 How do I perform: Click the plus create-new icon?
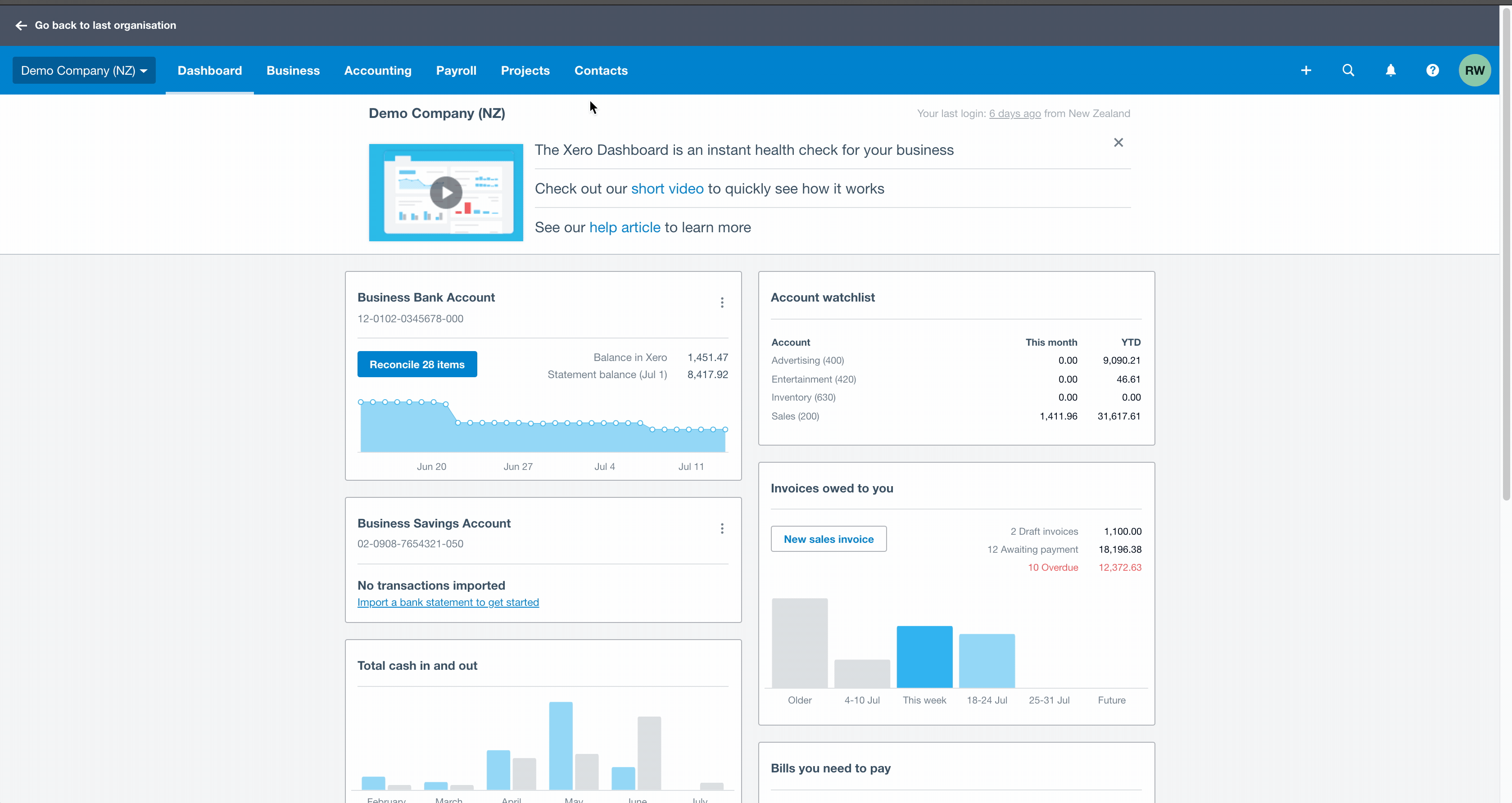point(1306,70)
